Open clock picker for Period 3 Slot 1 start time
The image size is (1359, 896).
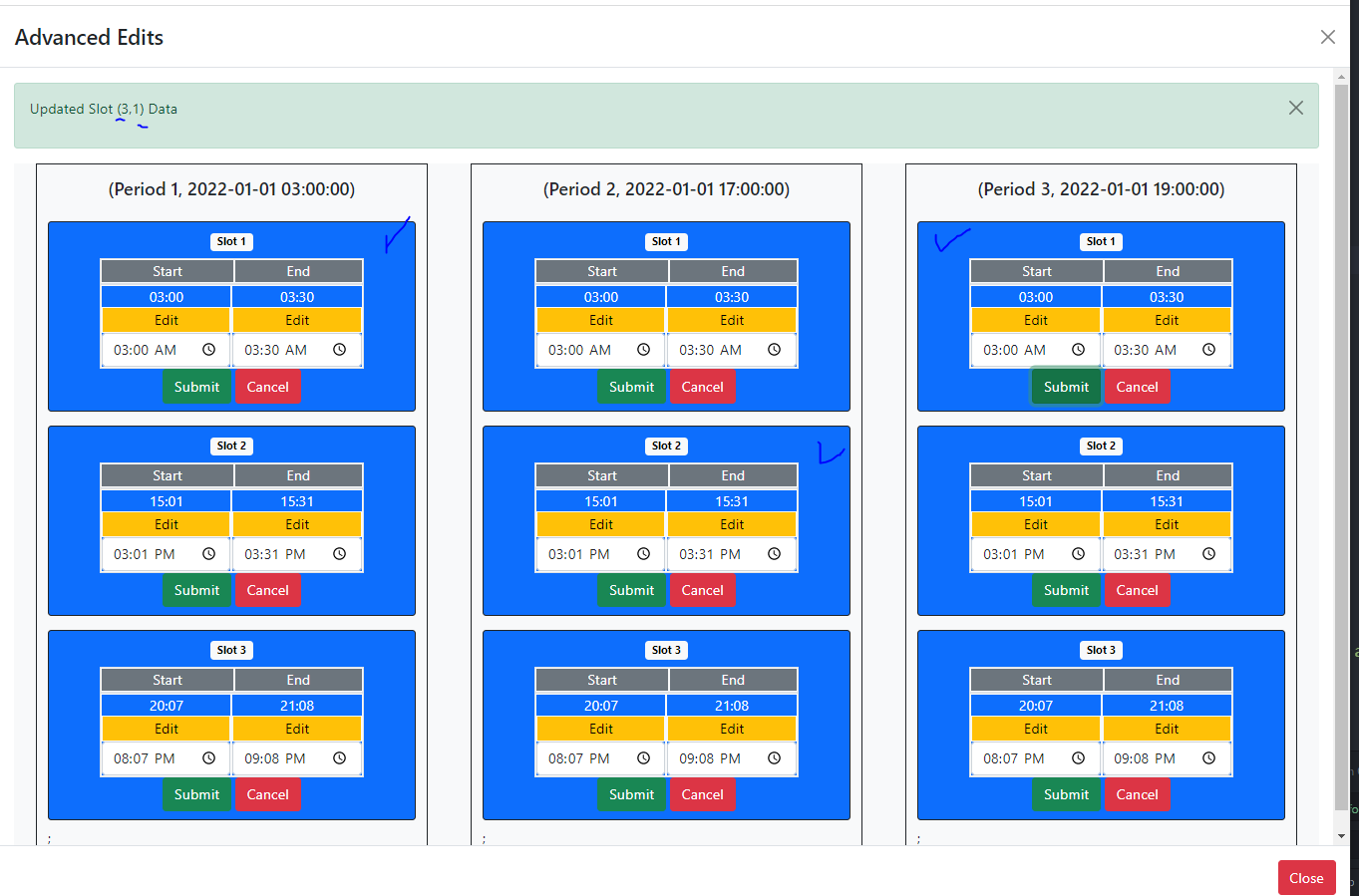click(x=1078, y=350)
